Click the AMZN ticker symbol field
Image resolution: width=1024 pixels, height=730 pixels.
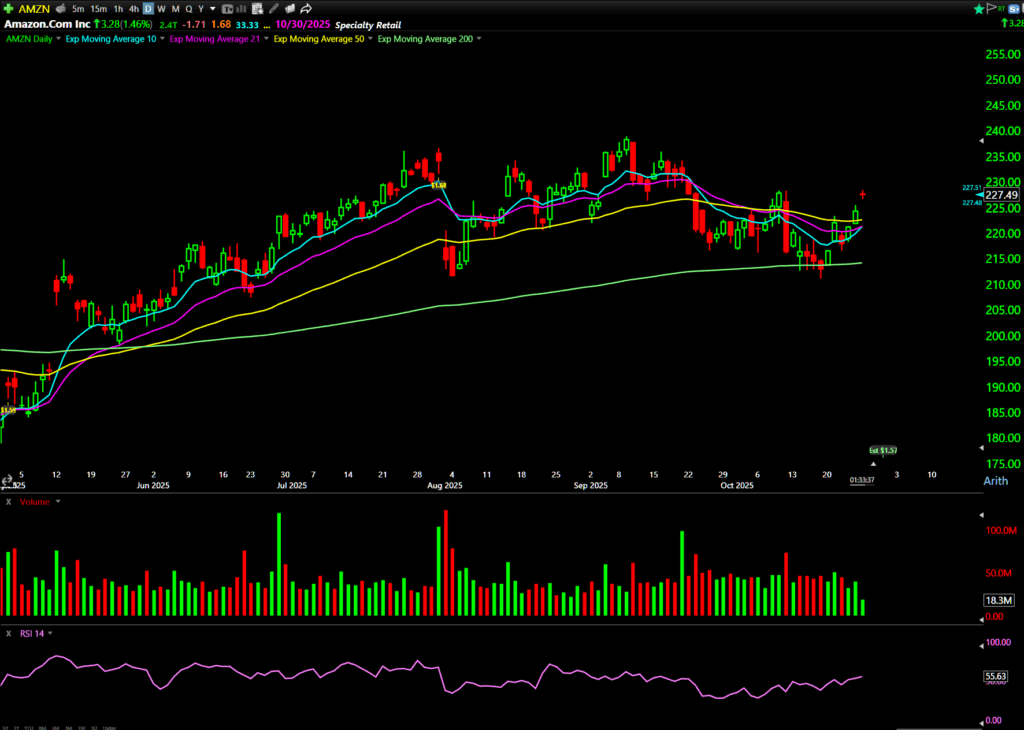[x=34, y=8]
